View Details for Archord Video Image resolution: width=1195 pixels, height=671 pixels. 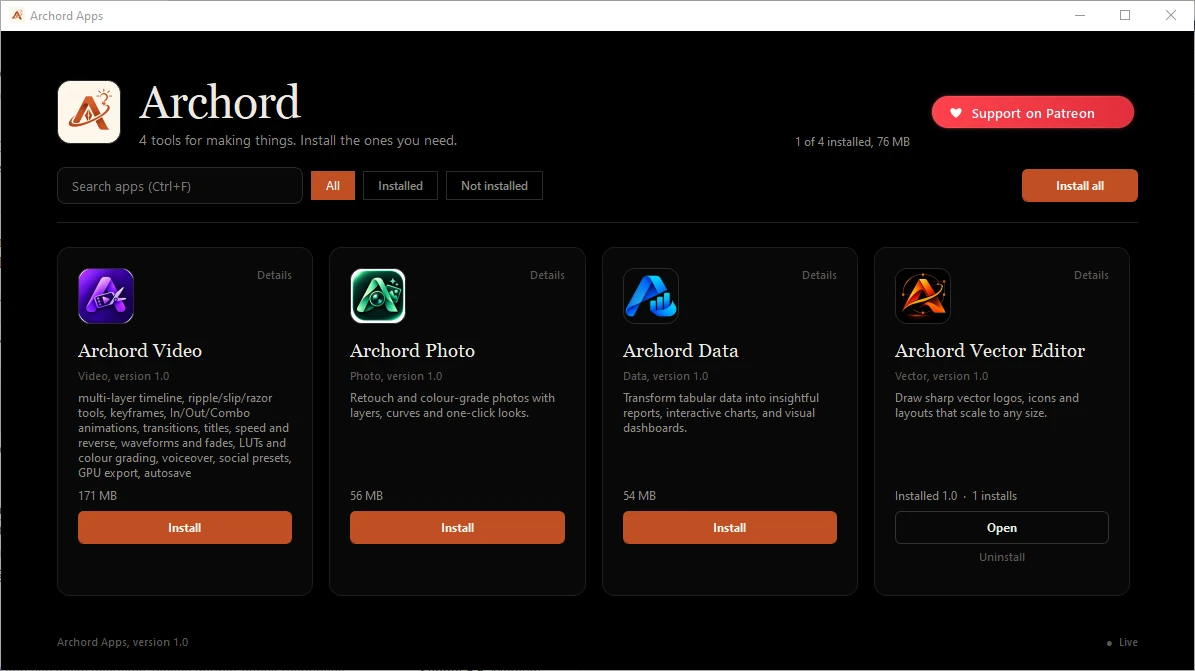click(274, 275)
